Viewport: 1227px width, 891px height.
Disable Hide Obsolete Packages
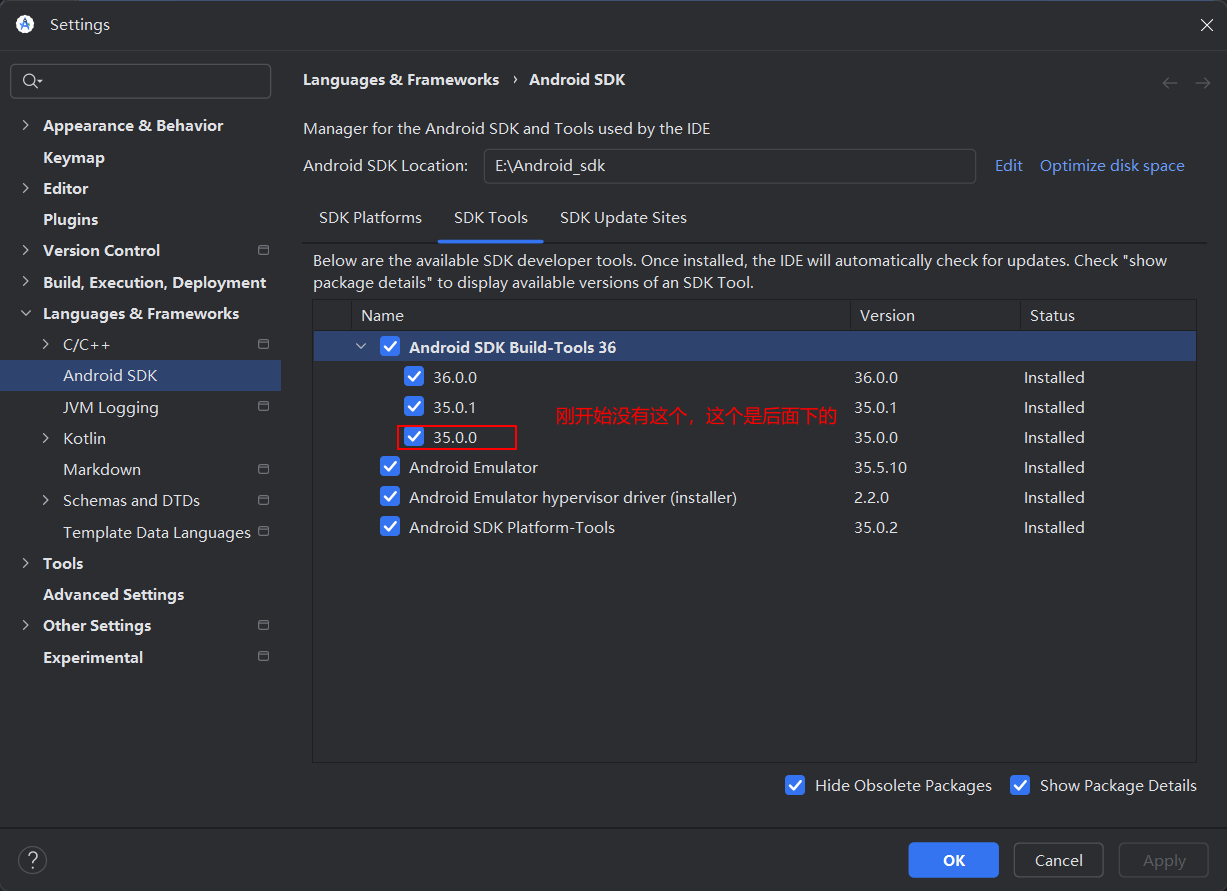(x=795, y=785)
